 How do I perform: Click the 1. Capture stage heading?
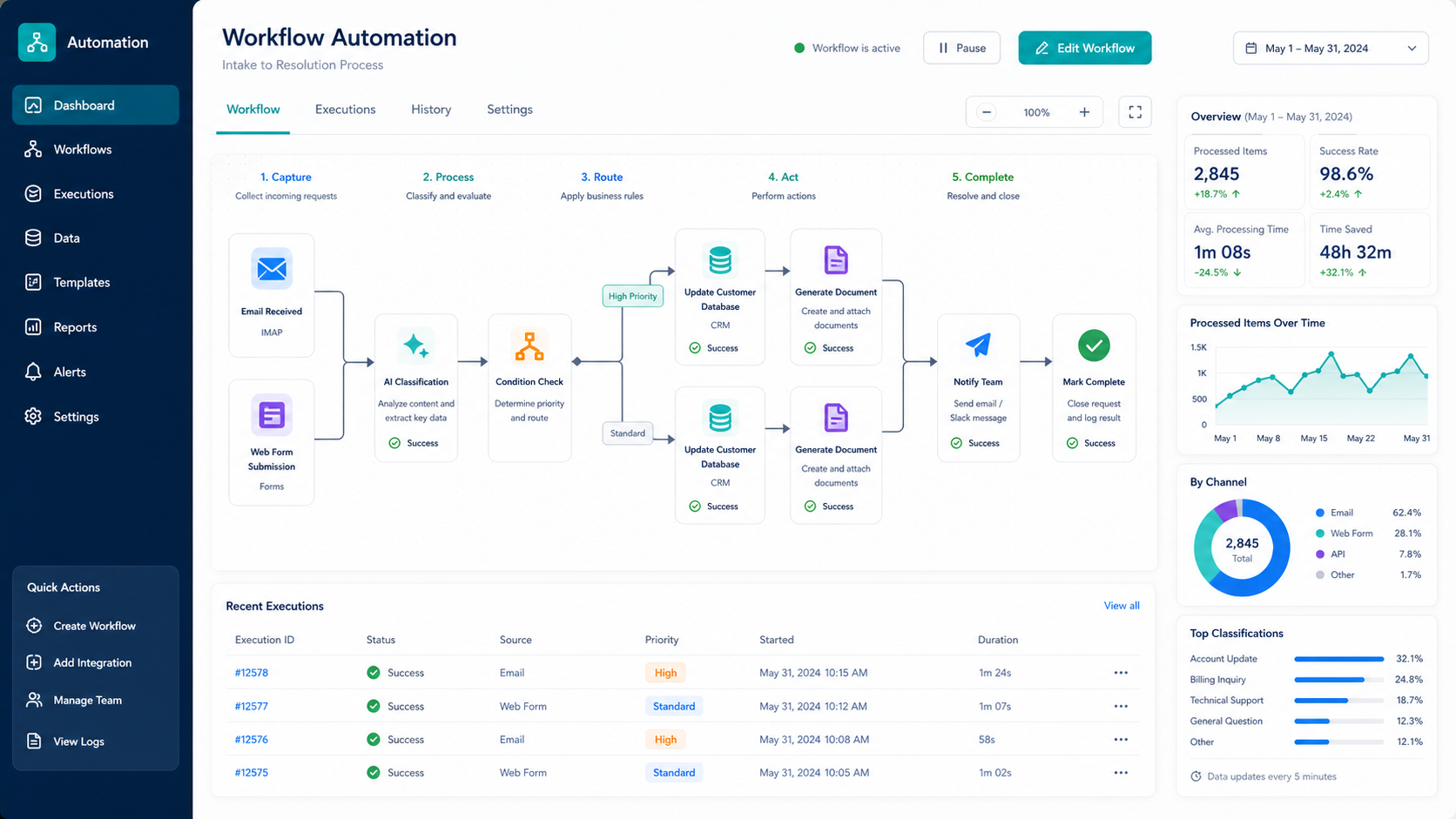pos(286,177)
